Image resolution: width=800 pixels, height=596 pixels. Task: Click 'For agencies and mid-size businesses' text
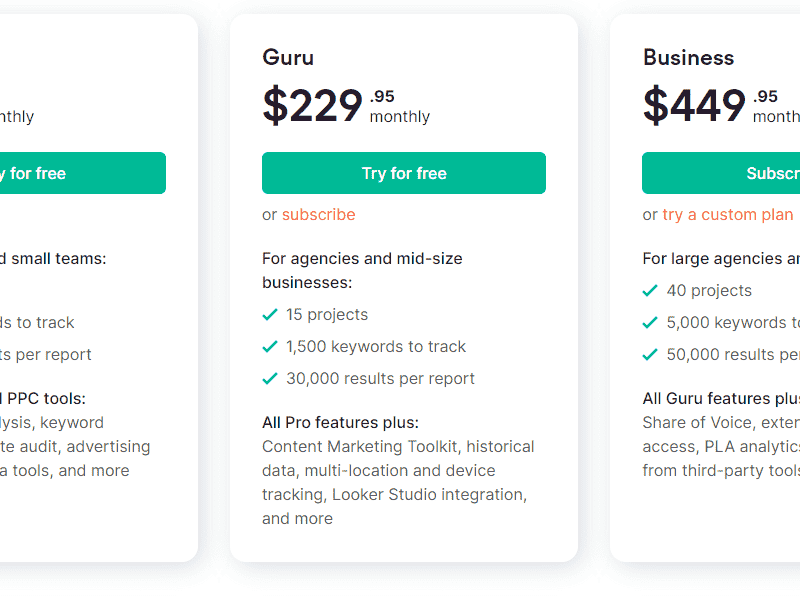[362, 270]
